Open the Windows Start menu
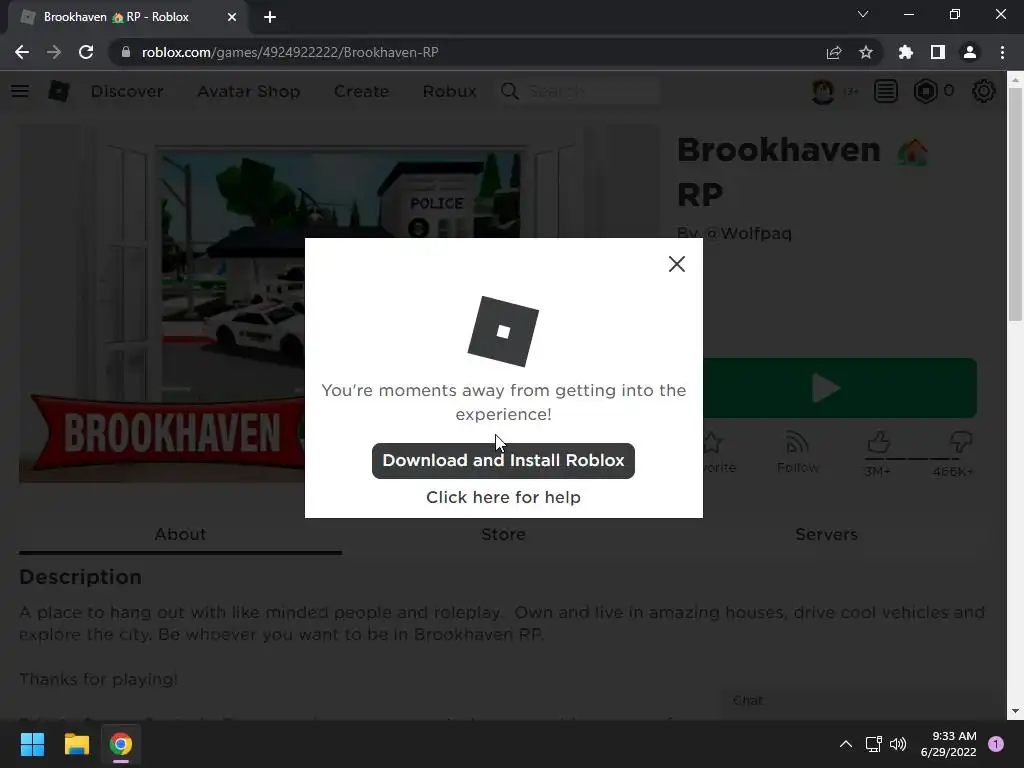This screenshot has width=1024, height=768. click(32, 744)
